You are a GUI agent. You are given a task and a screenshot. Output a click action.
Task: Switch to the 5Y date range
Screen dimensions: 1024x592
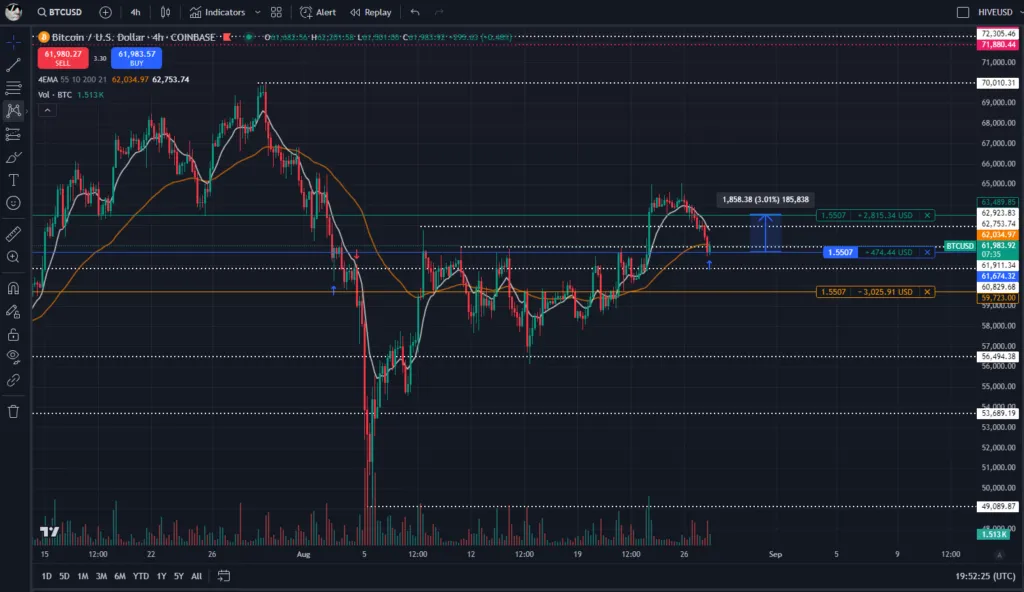178,576
